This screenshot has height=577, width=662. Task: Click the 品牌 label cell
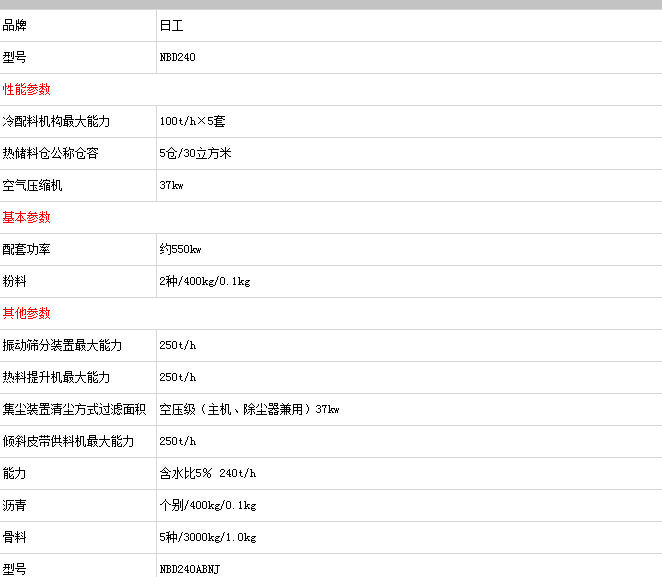pyautogui.click(x=15, y=26)
